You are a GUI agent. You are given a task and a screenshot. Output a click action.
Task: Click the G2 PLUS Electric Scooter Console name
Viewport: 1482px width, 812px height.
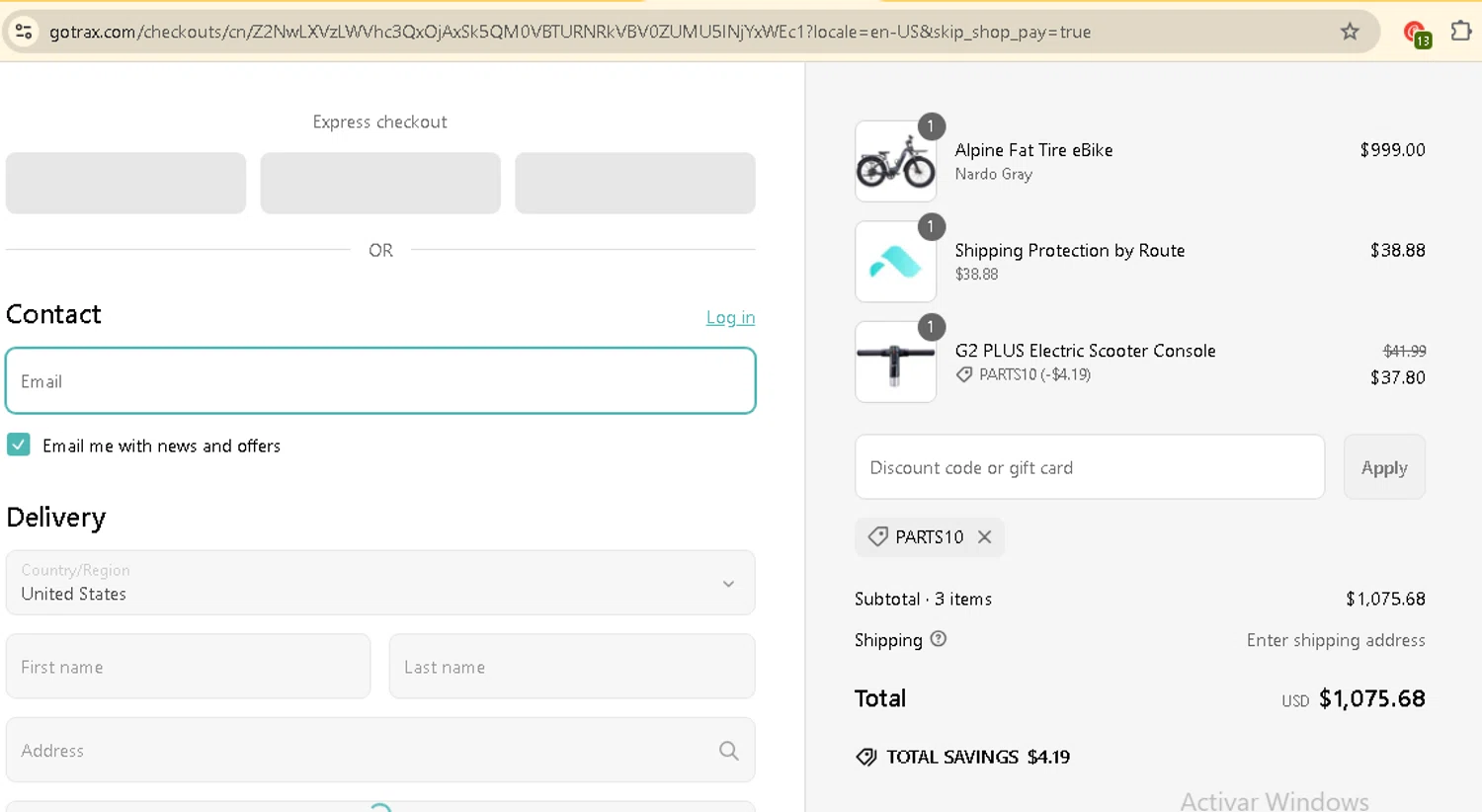pyautogui.click(x=1085, y=351)
